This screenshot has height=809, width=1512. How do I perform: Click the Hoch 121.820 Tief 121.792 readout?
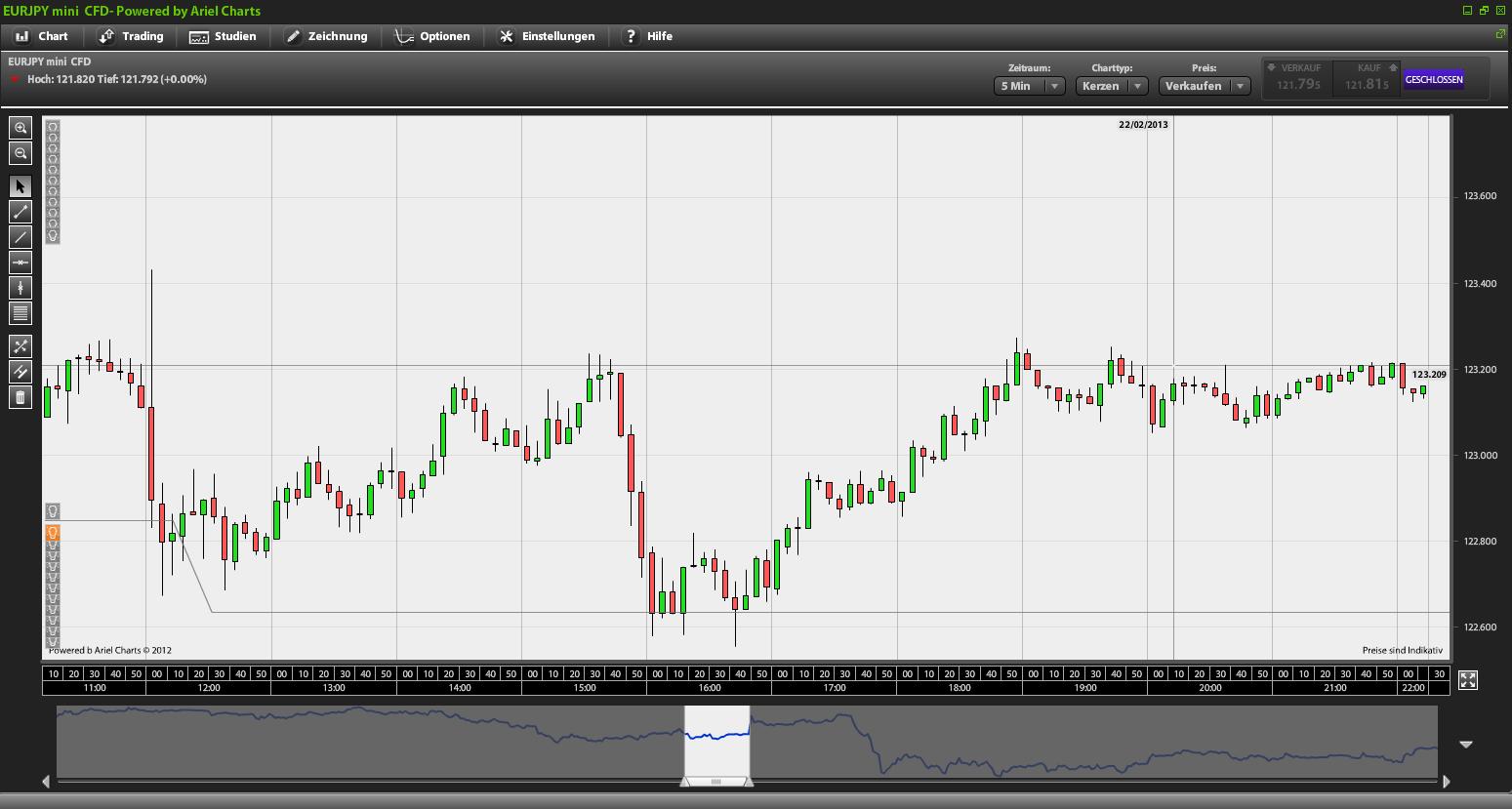click(x=117, y=79)
